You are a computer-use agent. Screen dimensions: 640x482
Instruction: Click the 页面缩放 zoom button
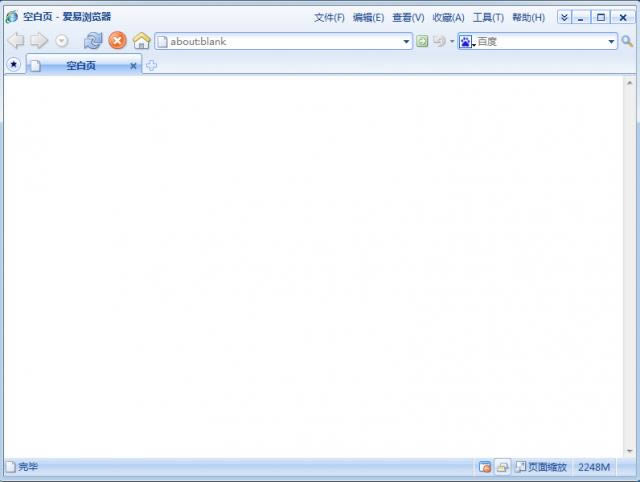[541, 467]
